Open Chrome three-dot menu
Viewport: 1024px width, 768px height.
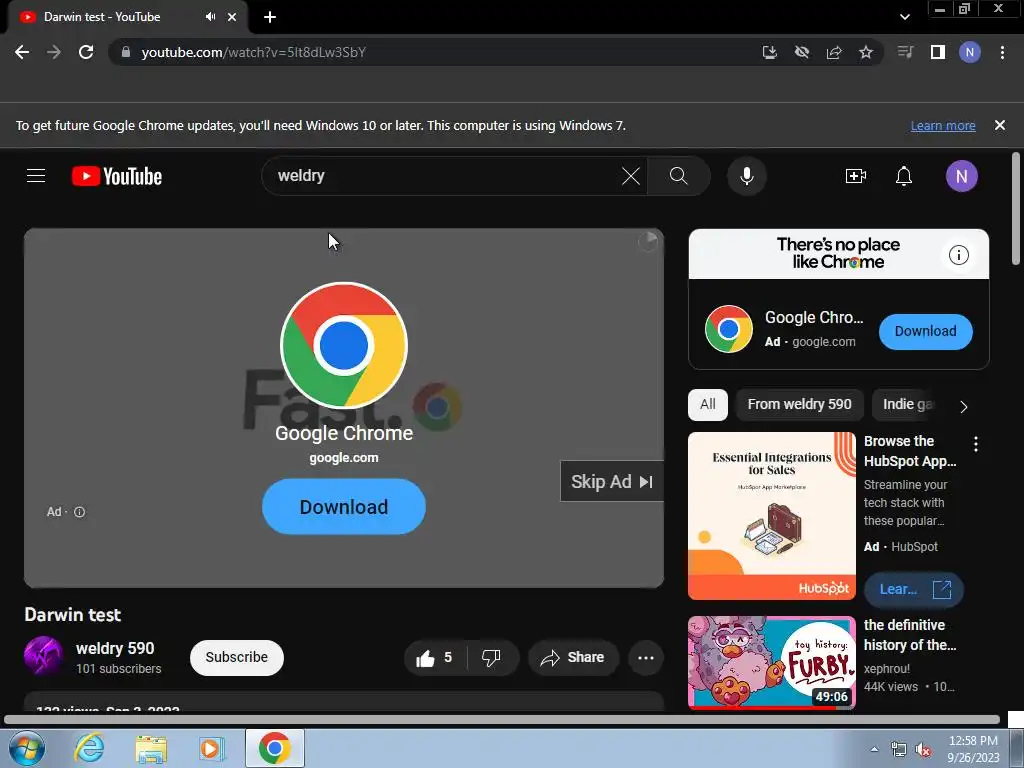(1002, 52)
